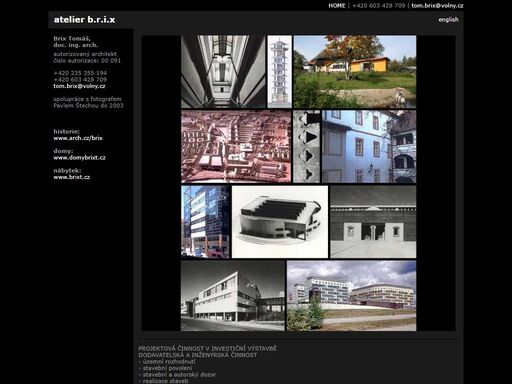Switch the site to english

(448, 20)
